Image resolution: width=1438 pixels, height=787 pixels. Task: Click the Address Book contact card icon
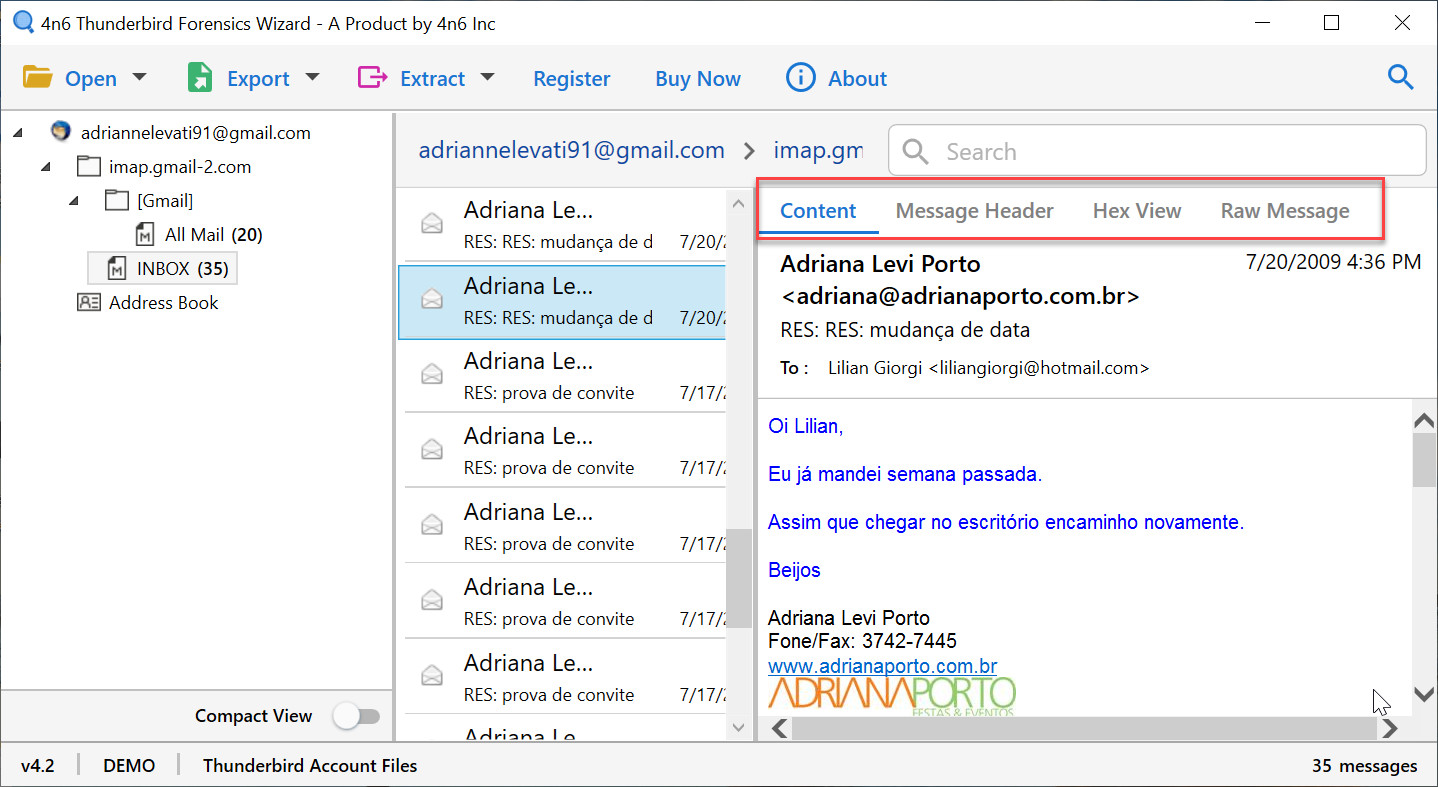89,302
